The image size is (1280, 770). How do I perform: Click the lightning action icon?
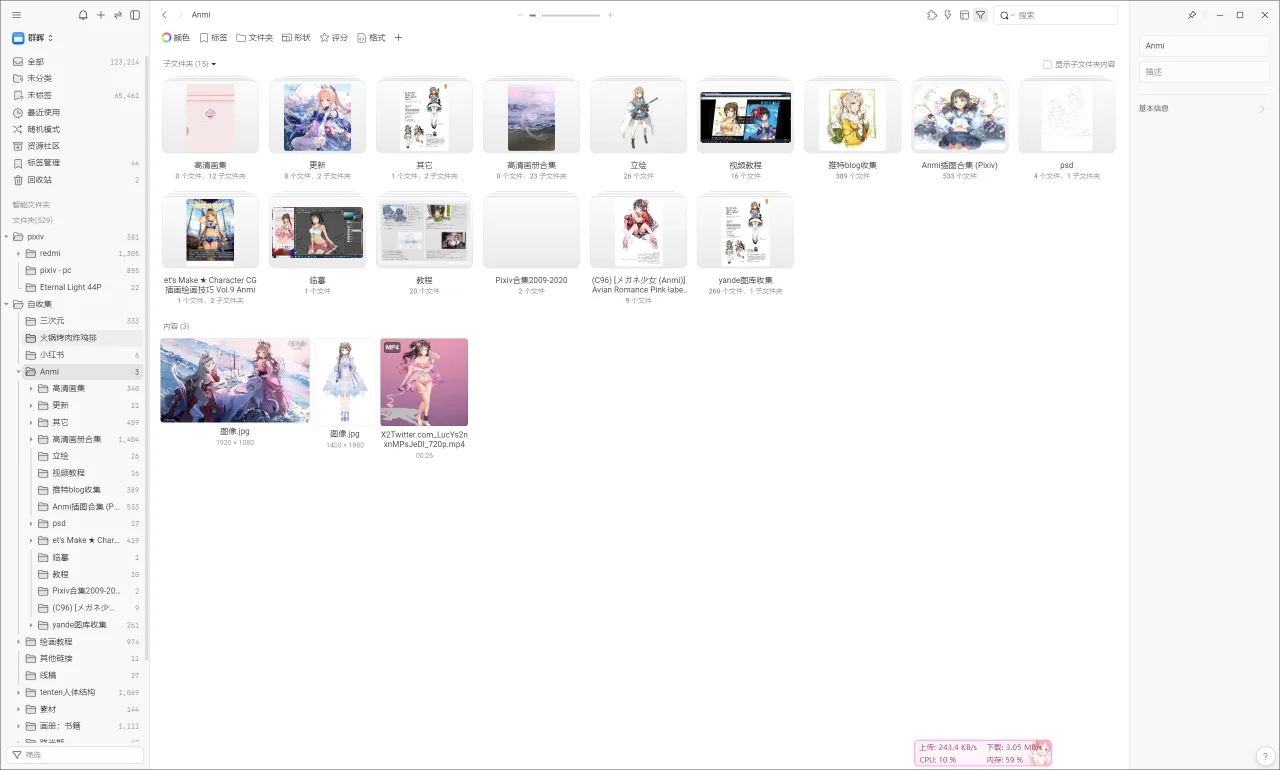click(948, 15)
